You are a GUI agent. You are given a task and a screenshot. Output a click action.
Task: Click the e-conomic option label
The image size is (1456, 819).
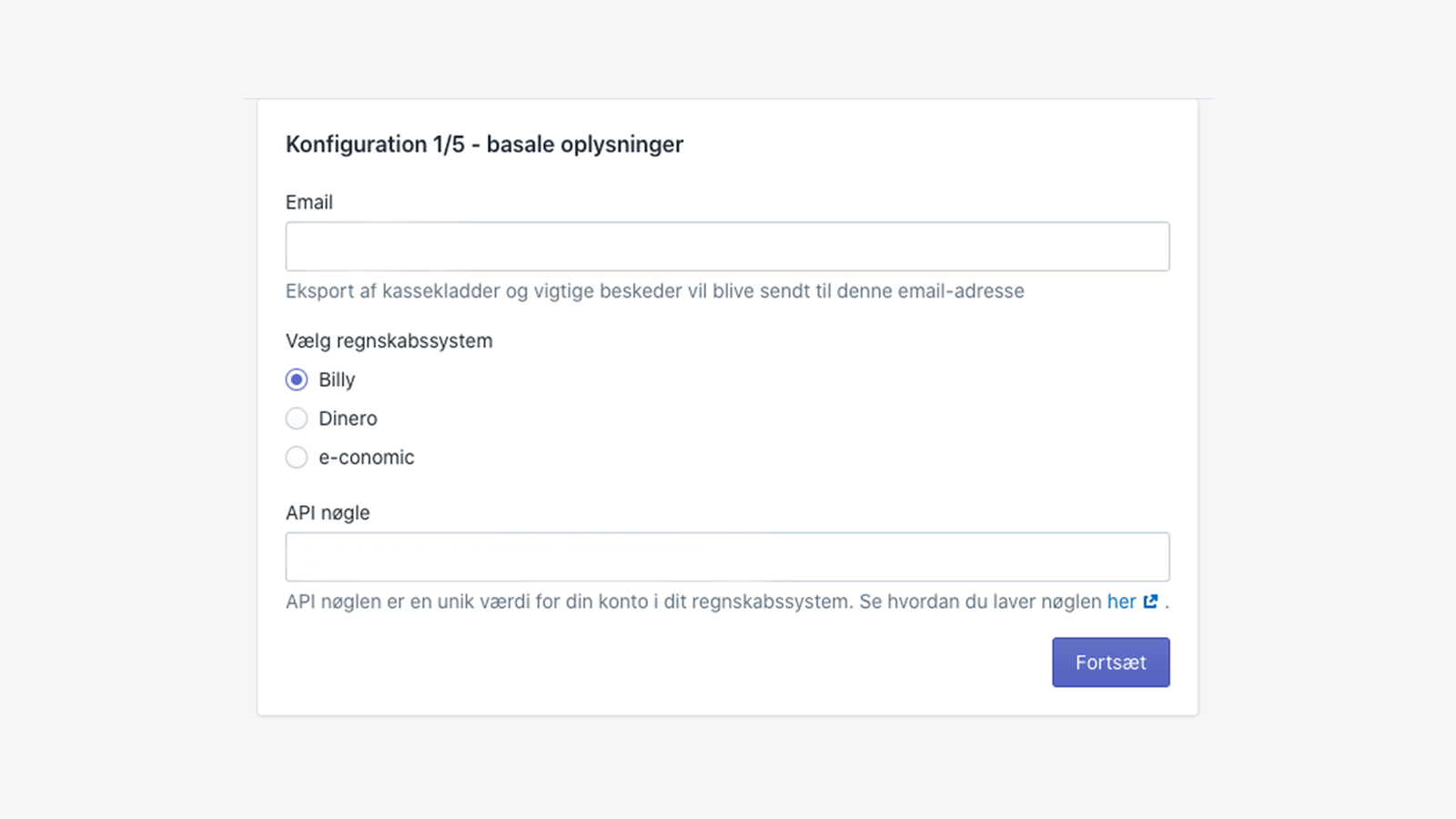pos(366,457)
